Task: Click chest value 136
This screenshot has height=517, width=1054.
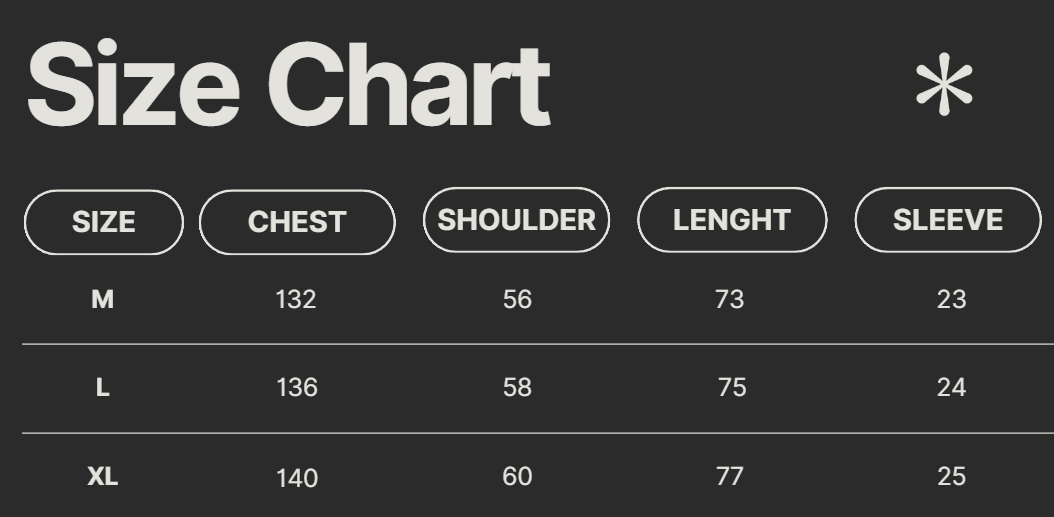Action: (x=297, y=387)
